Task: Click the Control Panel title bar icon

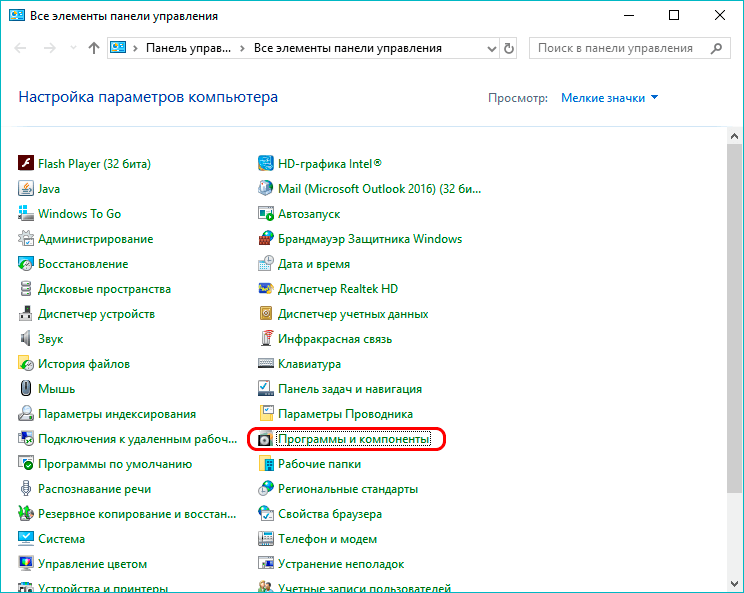Action: pyautogui.click(x=17, y=15)
